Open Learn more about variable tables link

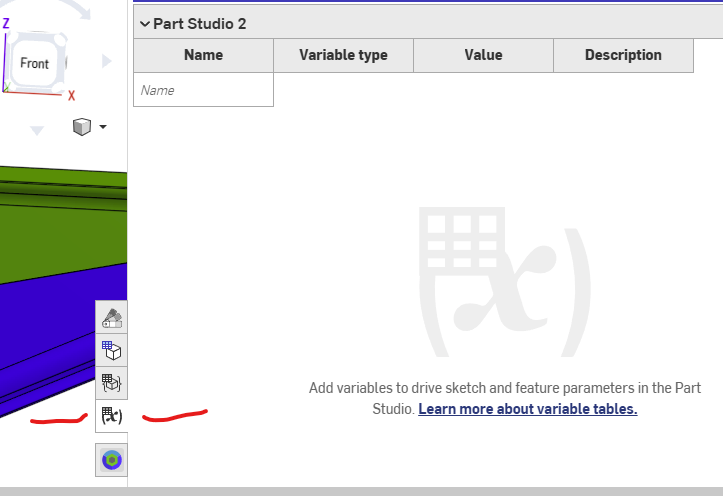[527, 409]
